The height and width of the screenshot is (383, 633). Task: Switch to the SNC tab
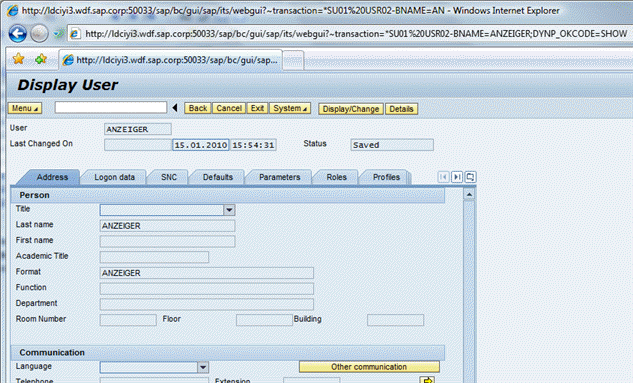169,177
